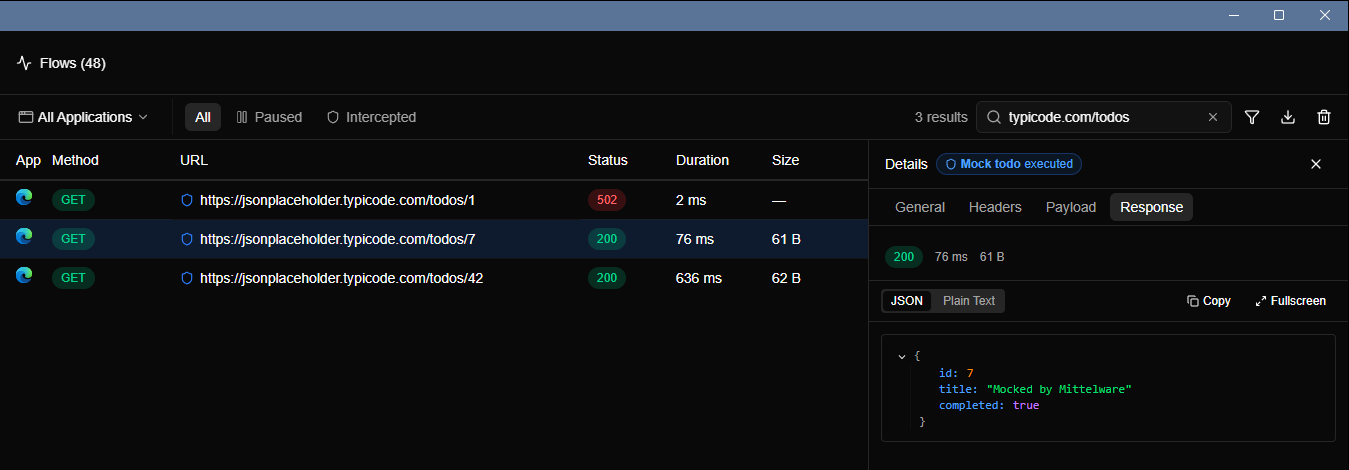Click the 62 B size cell
The height and width of the screenshot is (470, 1349).
(x=786, y=278)
